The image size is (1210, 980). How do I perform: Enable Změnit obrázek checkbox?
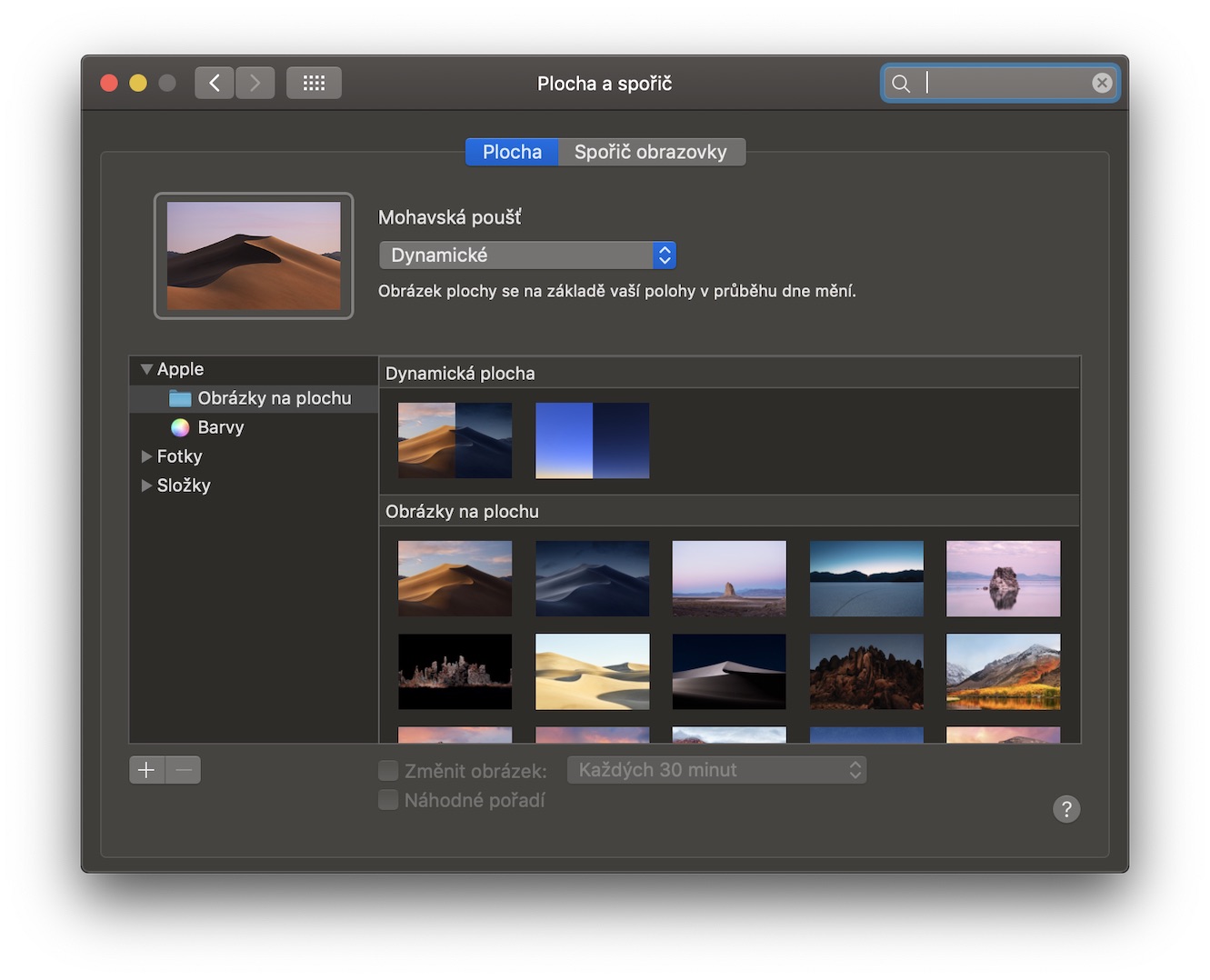388,771
